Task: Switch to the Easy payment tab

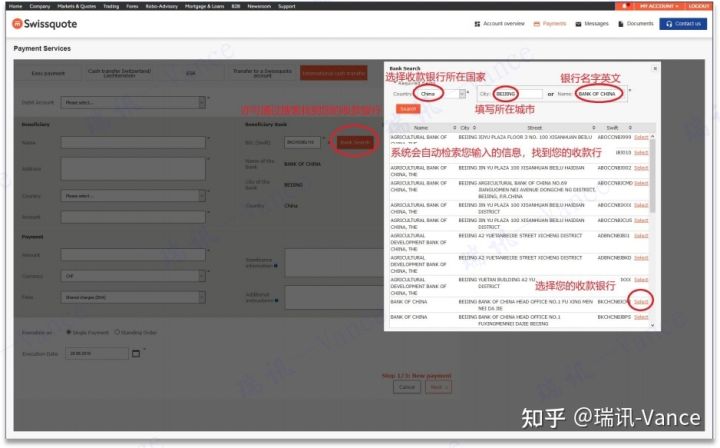Action: pyautogui.click(x=48, y=73)
